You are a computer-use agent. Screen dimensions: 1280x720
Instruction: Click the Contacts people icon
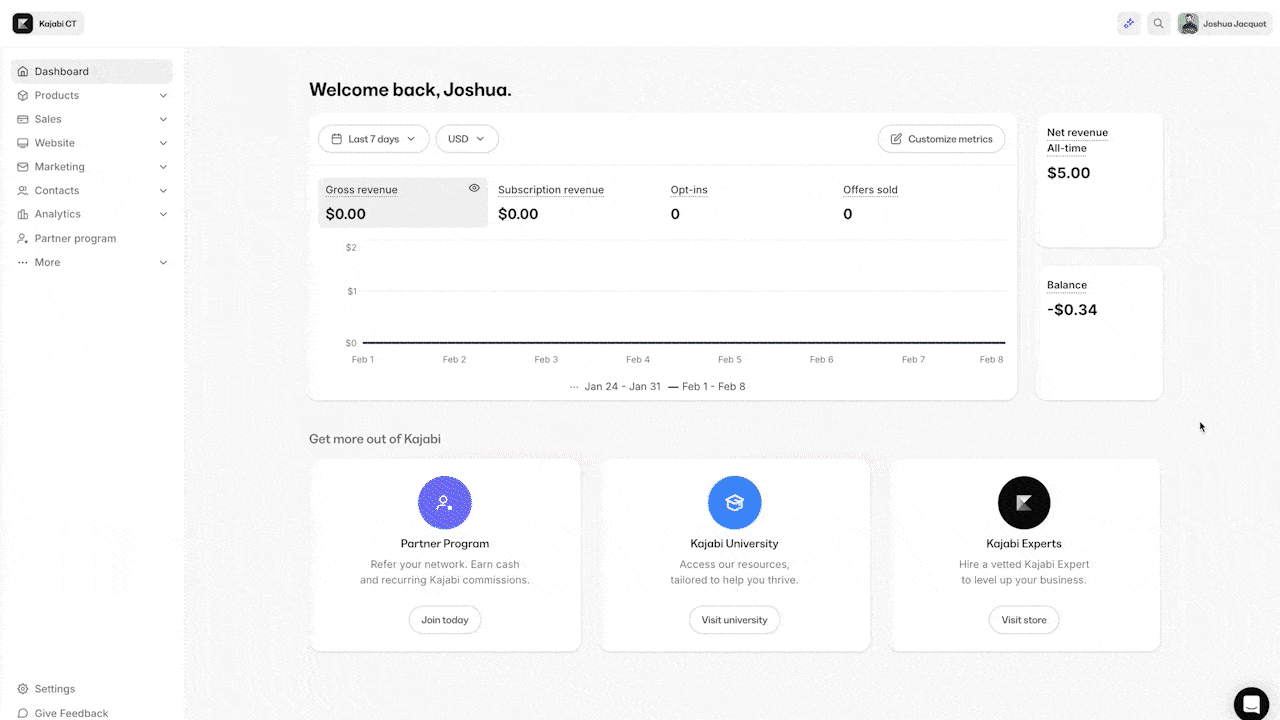(23, 191)
